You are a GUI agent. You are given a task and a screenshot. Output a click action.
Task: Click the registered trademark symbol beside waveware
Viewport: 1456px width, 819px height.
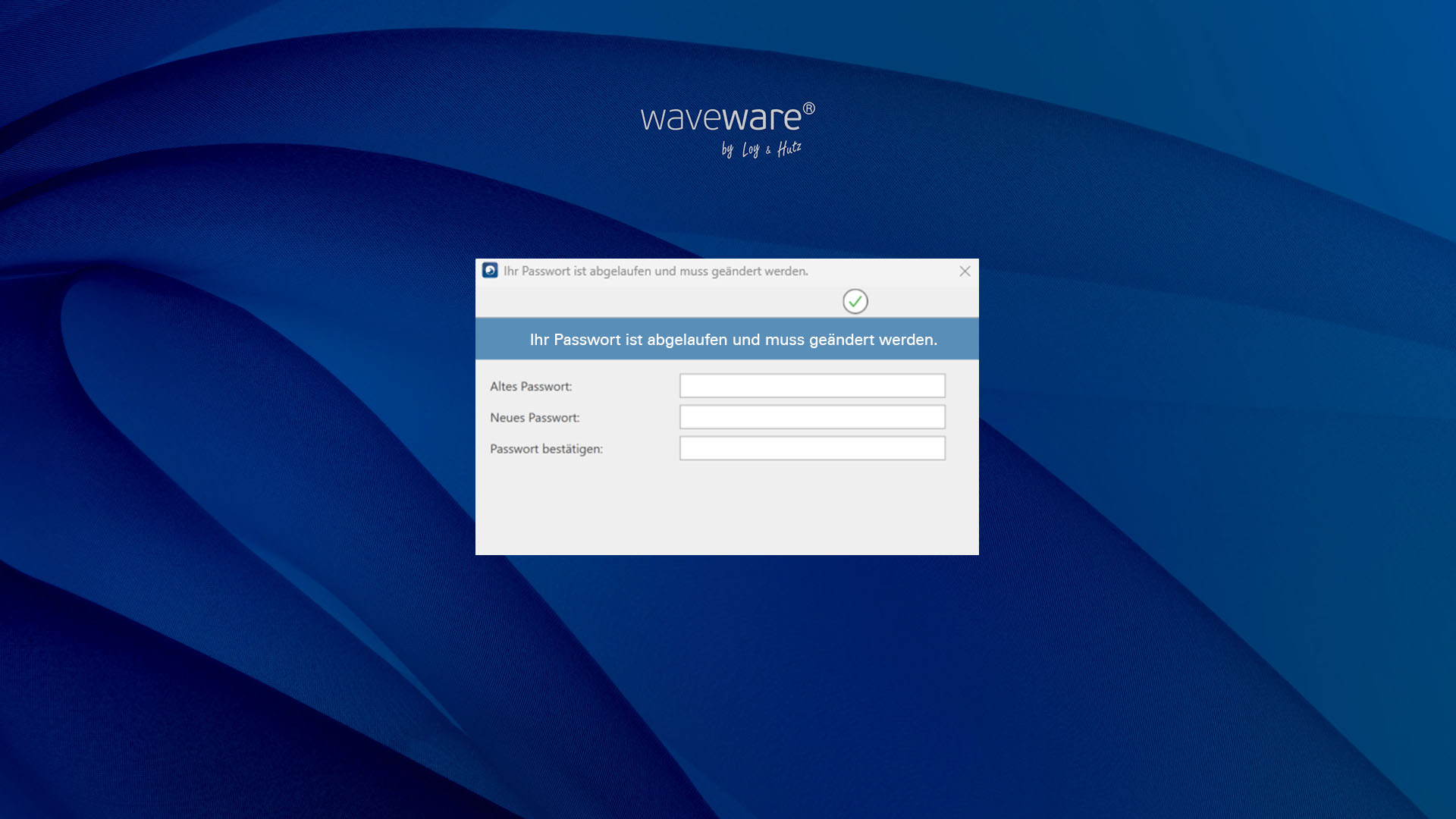coord(809,108)
